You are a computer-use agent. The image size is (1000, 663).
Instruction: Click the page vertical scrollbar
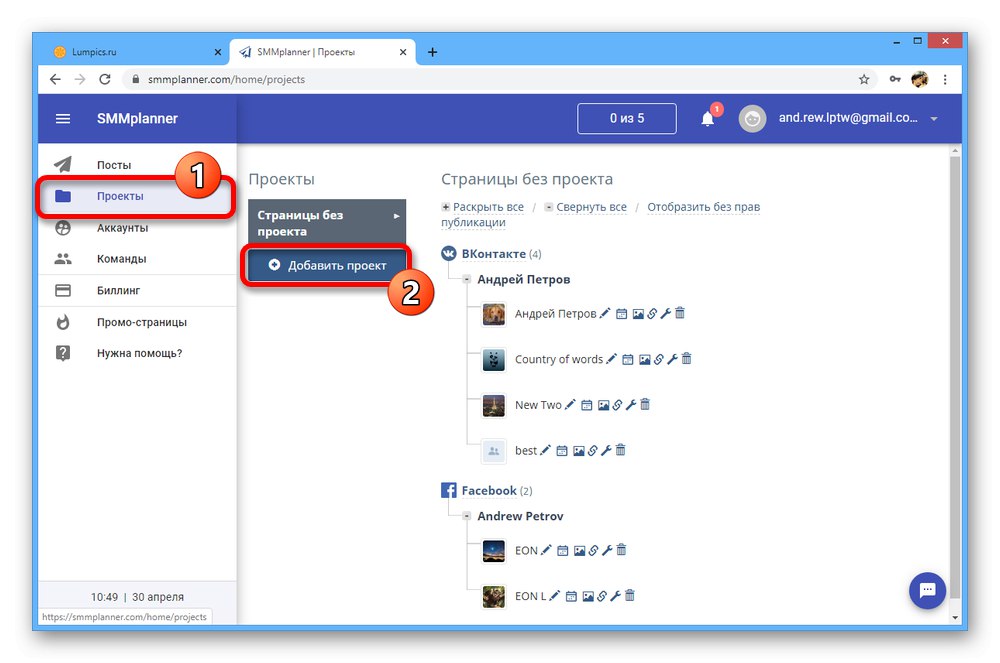pos(955,376)
